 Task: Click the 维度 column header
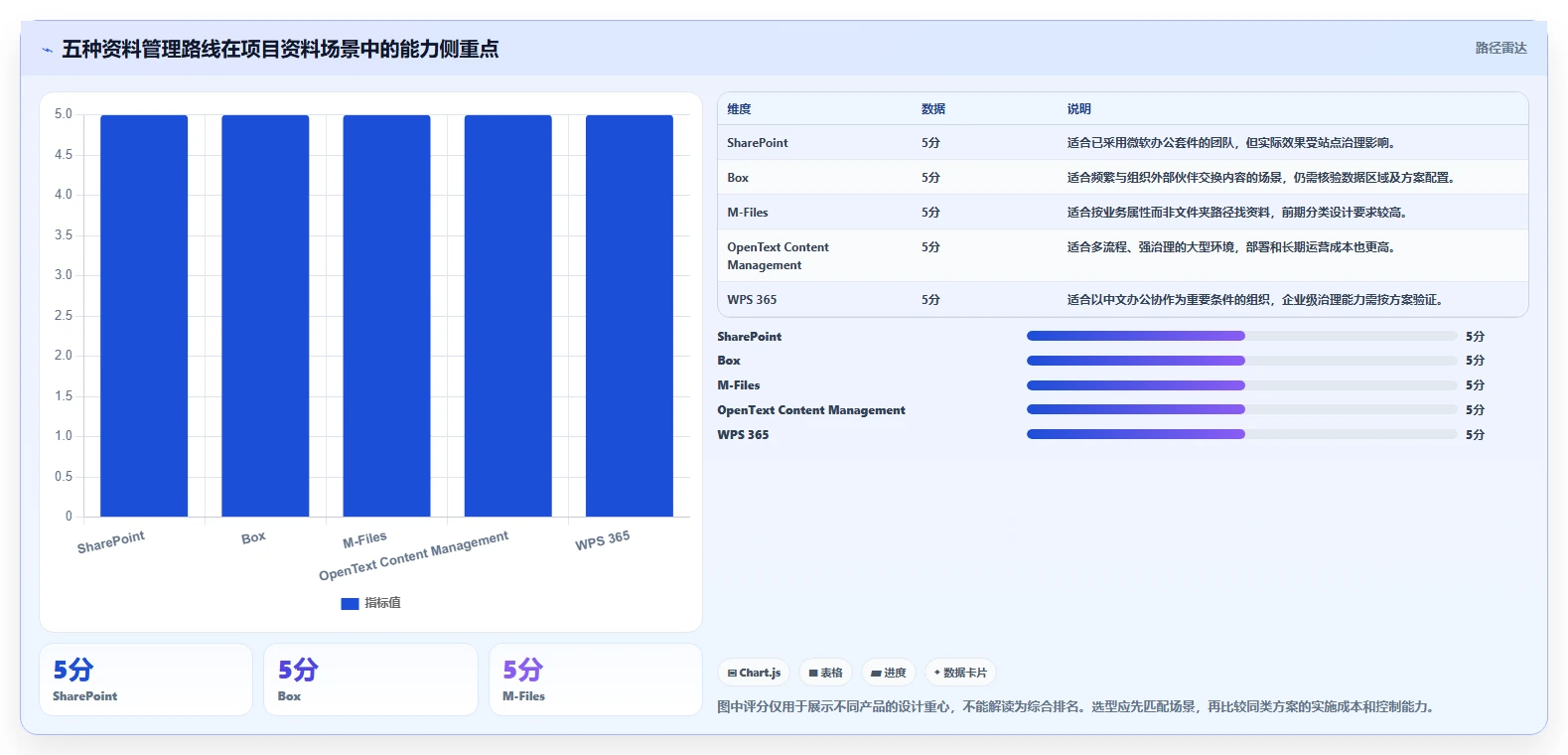pyautogui.click(x=739, y=109)
